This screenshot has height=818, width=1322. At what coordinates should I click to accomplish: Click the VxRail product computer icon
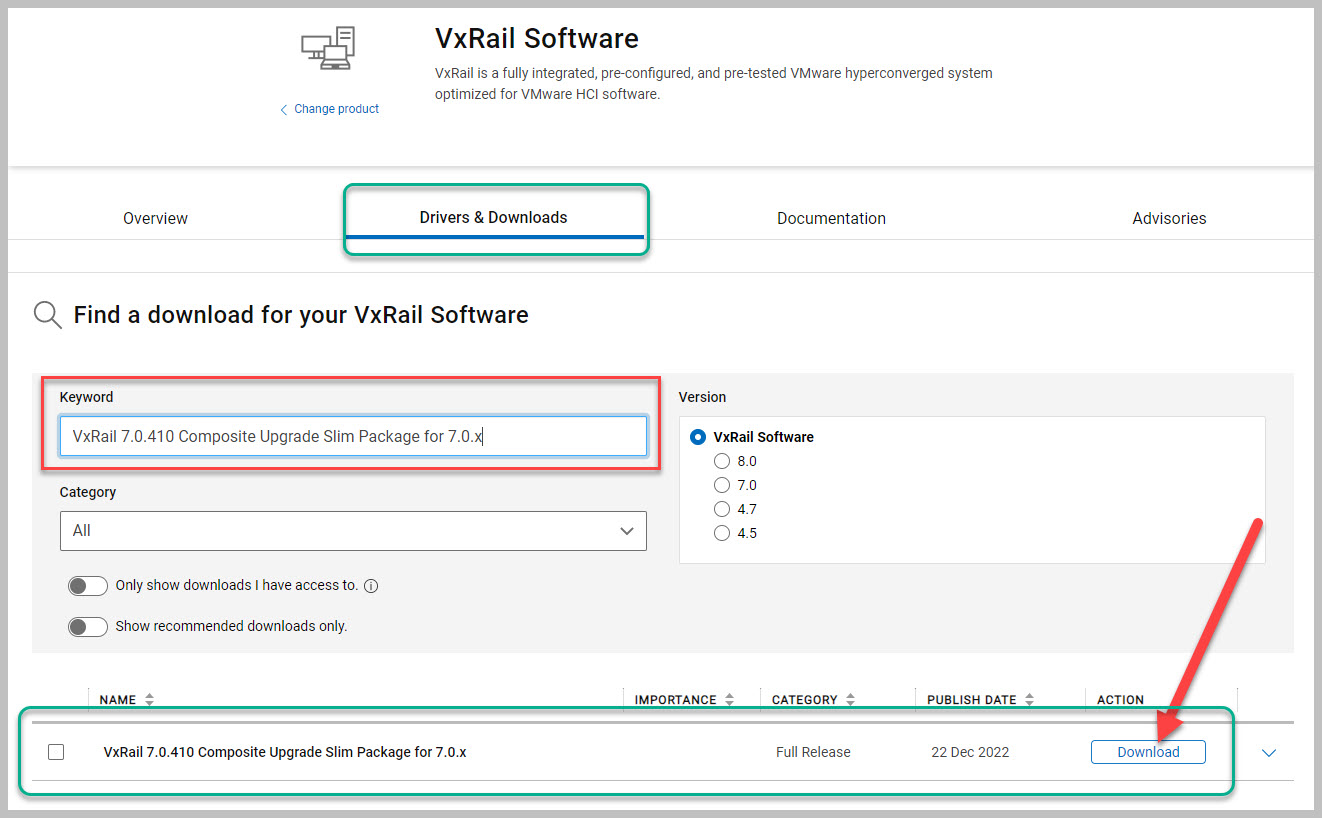(328, 49)
